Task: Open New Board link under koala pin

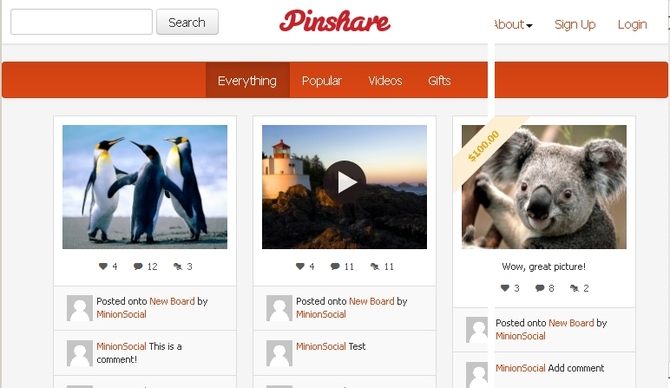Action: point(571,323)
